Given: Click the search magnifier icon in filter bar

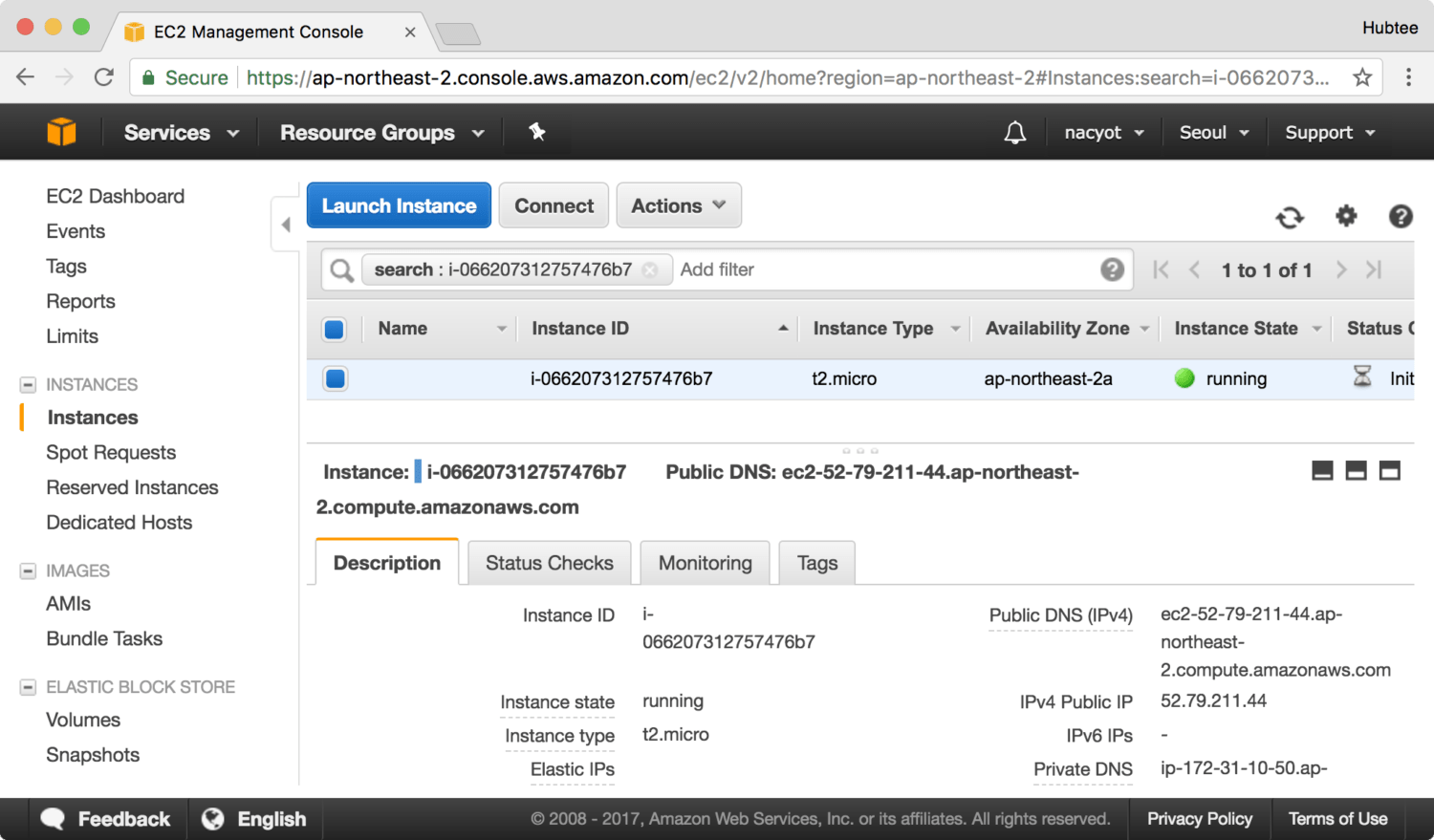Looking at the screenshot, I should [x=341, y=270].
